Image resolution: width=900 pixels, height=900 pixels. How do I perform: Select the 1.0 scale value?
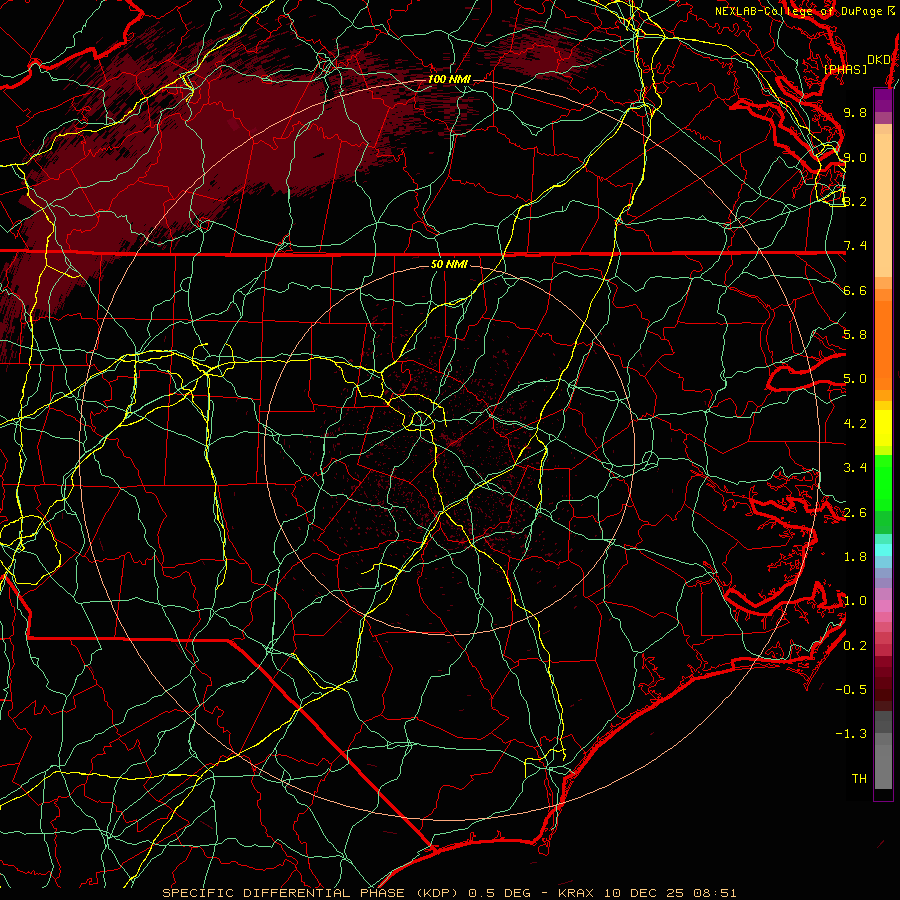tap(855, 601)
